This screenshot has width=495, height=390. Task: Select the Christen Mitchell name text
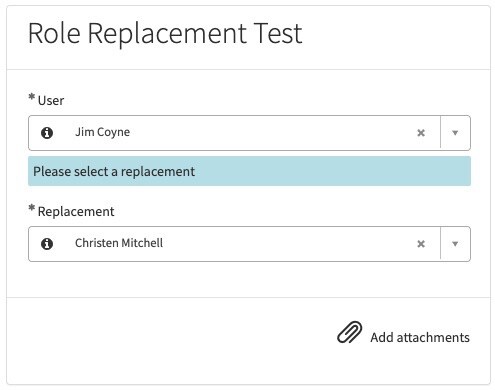coord(119,243)
